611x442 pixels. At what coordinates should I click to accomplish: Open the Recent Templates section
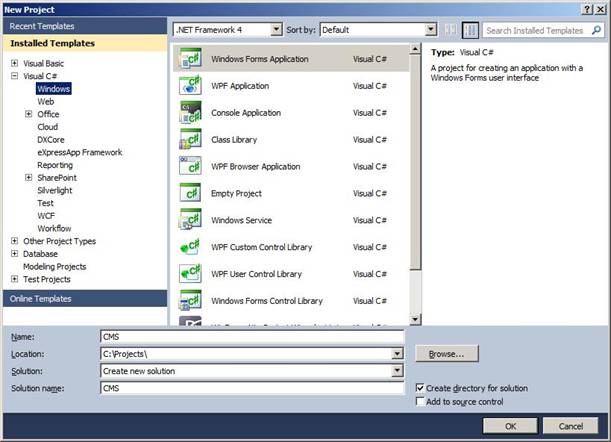pos(85,26)
